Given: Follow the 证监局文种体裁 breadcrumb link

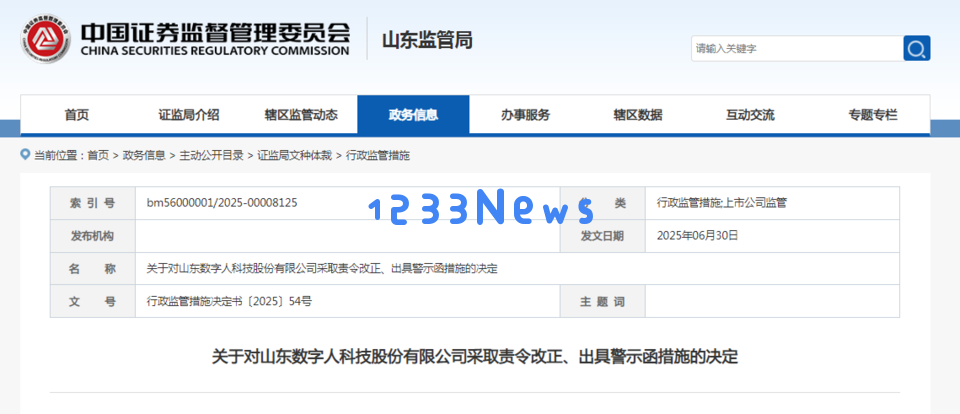Looking at the screenshot, I should [294, 156].
